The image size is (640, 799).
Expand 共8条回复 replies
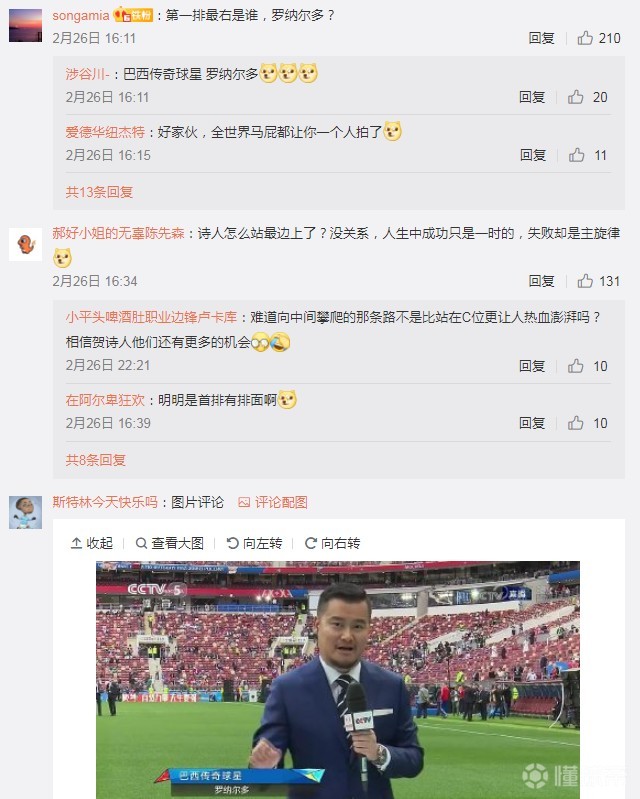click(96, 460)
